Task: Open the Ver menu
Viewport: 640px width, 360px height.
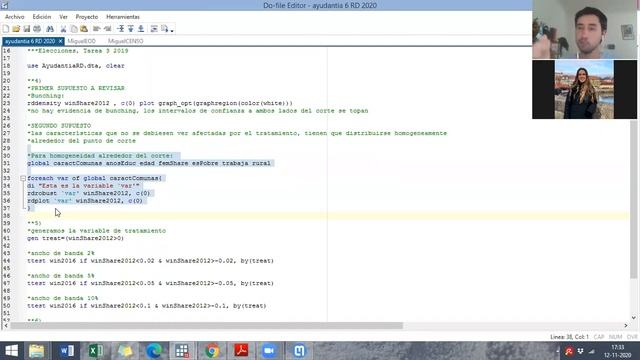Action: click(x=63, y=17)
